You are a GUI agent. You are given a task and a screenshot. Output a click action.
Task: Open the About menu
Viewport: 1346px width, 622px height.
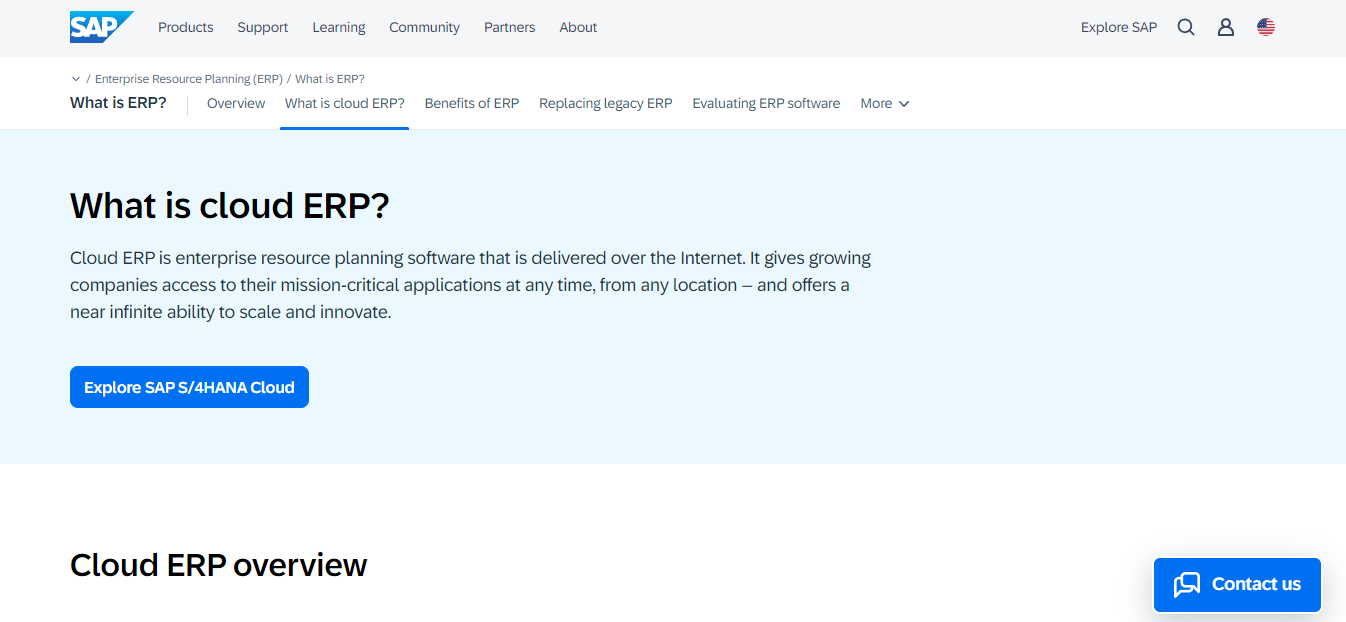click(x=578, y=28)
